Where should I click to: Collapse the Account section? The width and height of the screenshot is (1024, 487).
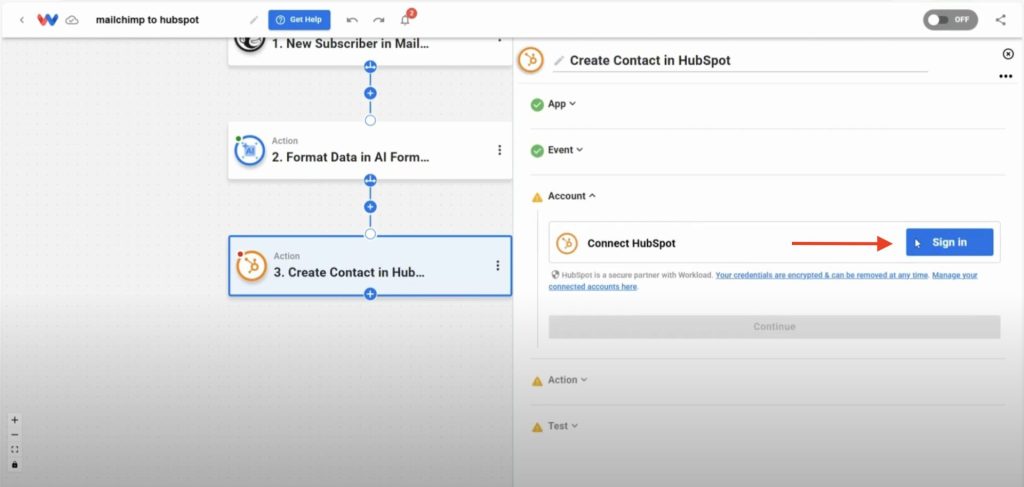(571, 196)
